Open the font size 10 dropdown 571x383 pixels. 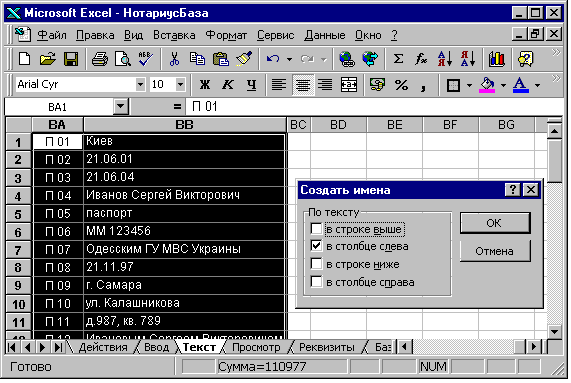pos(181,85)
